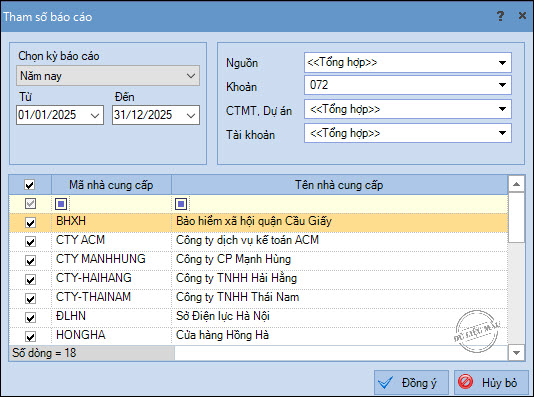This screenshot has width=534, height=397.
Task: Expand the Tài khoản dropdown
Action: pos(502,133)
